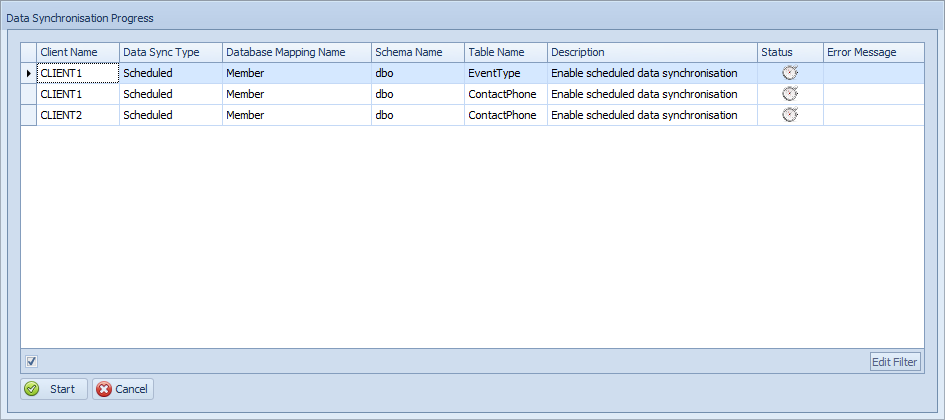This screenshot has width=945, height=420.
Task: Click the stopwatch status icon for CLIENT2 row
Action: (x=790, y=114)
